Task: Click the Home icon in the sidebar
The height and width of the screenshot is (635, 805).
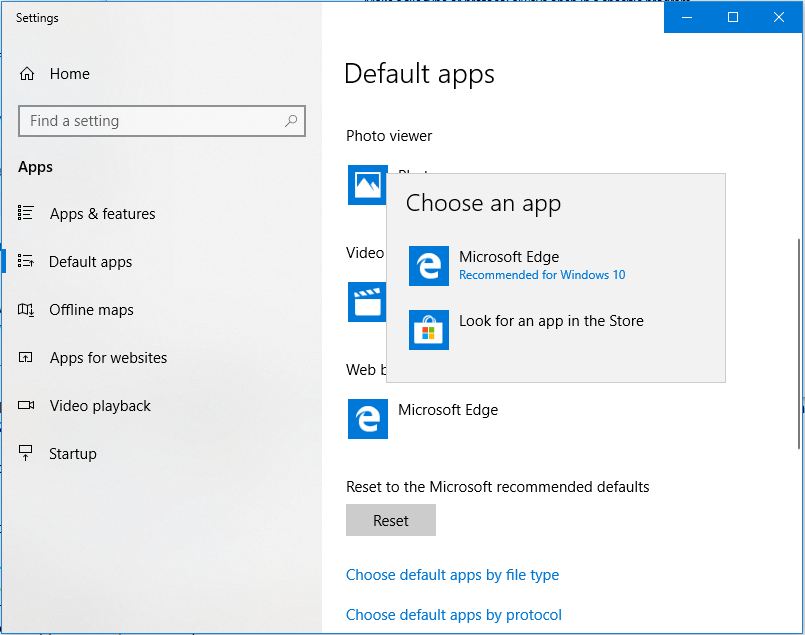Action: pyautogui.click(x=27, y=74)
